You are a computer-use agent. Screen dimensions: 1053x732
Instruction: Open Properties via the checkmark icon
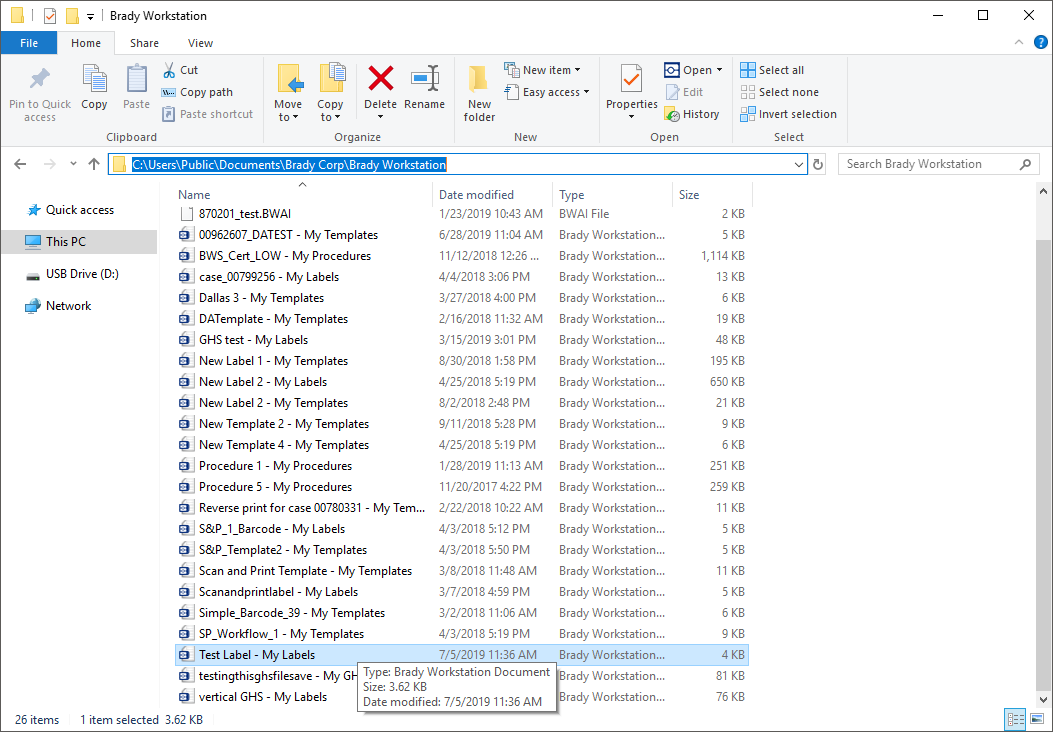pyautogui.click(x=631, y=80)
